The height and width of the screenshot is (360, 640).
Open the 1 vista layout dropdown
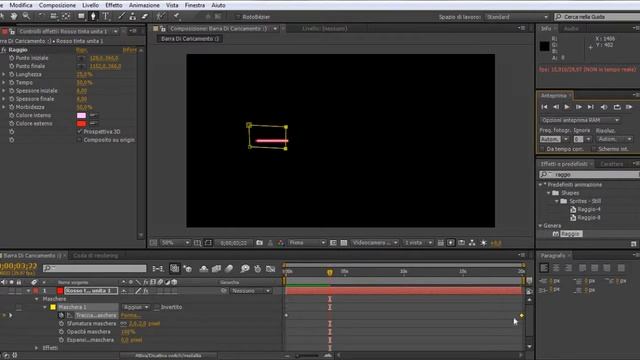[x=418, y=243]
